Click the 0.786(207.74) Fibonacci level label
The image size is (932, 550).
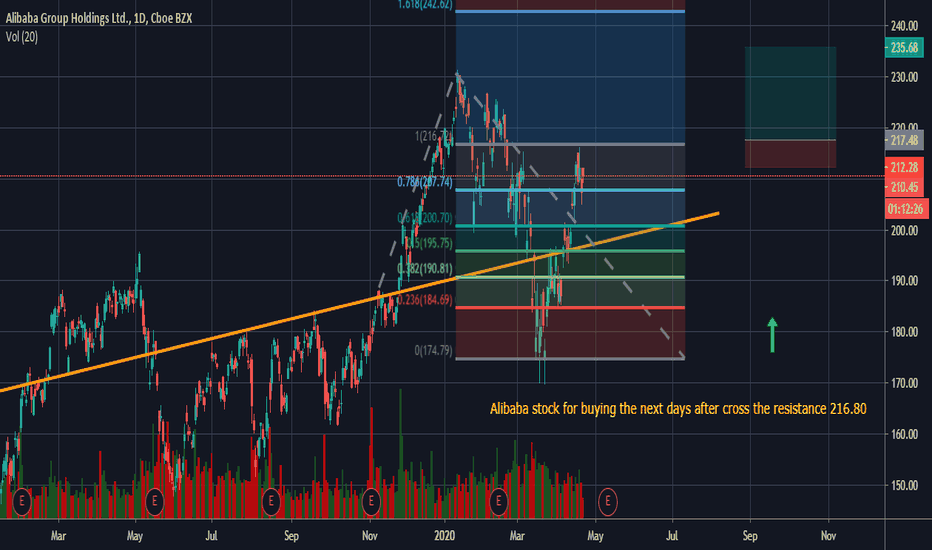click(x=424, y=182)
